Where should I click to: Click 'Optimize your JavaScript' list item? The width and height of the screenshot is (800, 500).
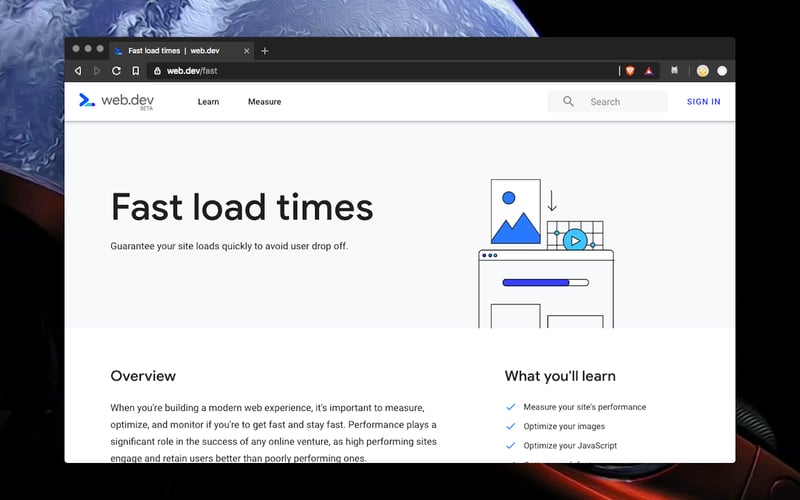[x=570, y=445]
